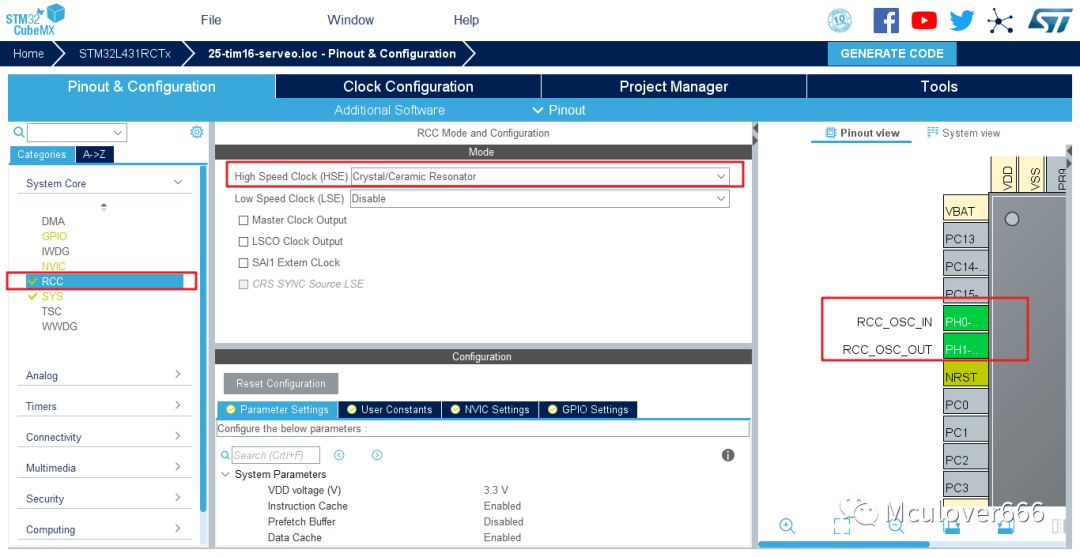Viewport: 1080px width, 557px height.
Task: Click the Pinout view chip icon
Action: pyautogui.click(x=831, y=133)
